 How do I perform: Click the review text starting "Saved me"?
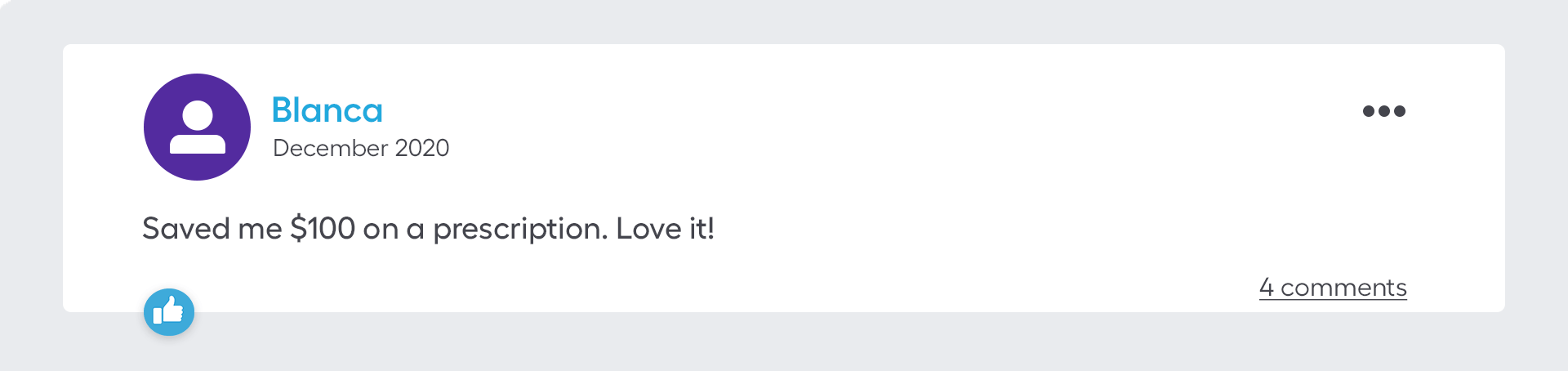(x=428, y=229)
